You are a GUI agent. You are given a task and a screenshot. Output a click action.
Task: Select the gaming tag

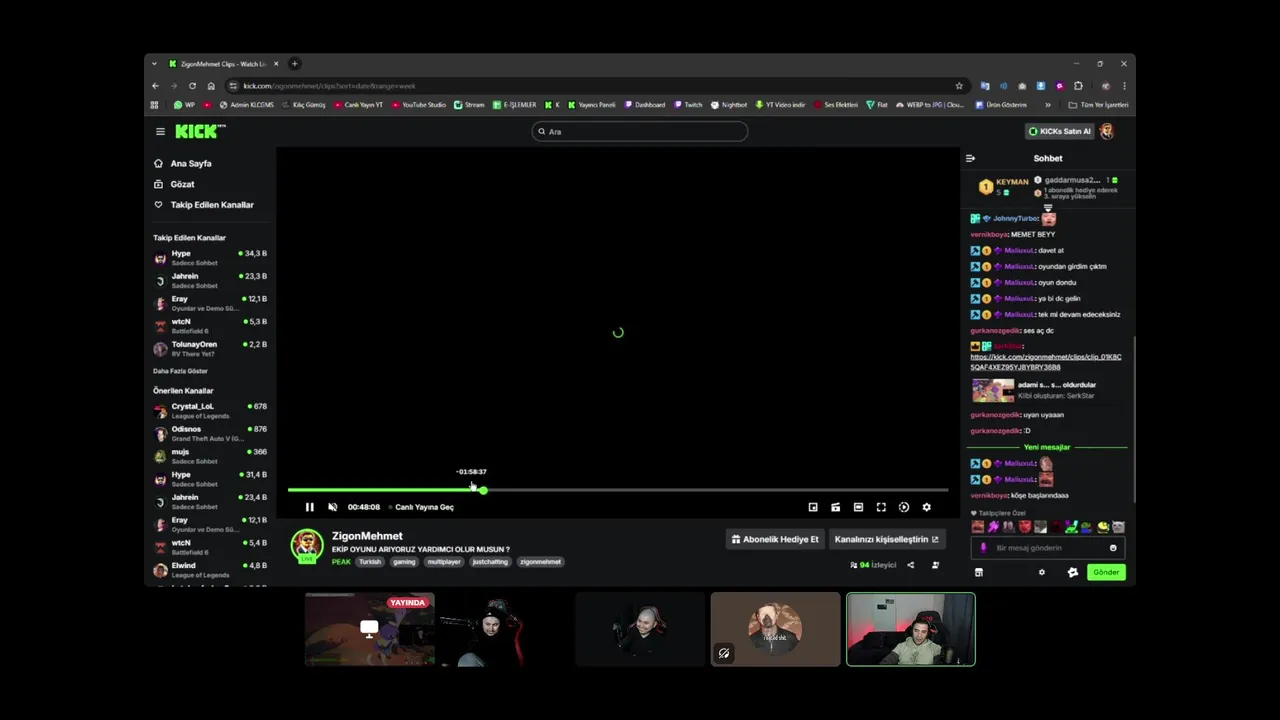coord(404,562)
